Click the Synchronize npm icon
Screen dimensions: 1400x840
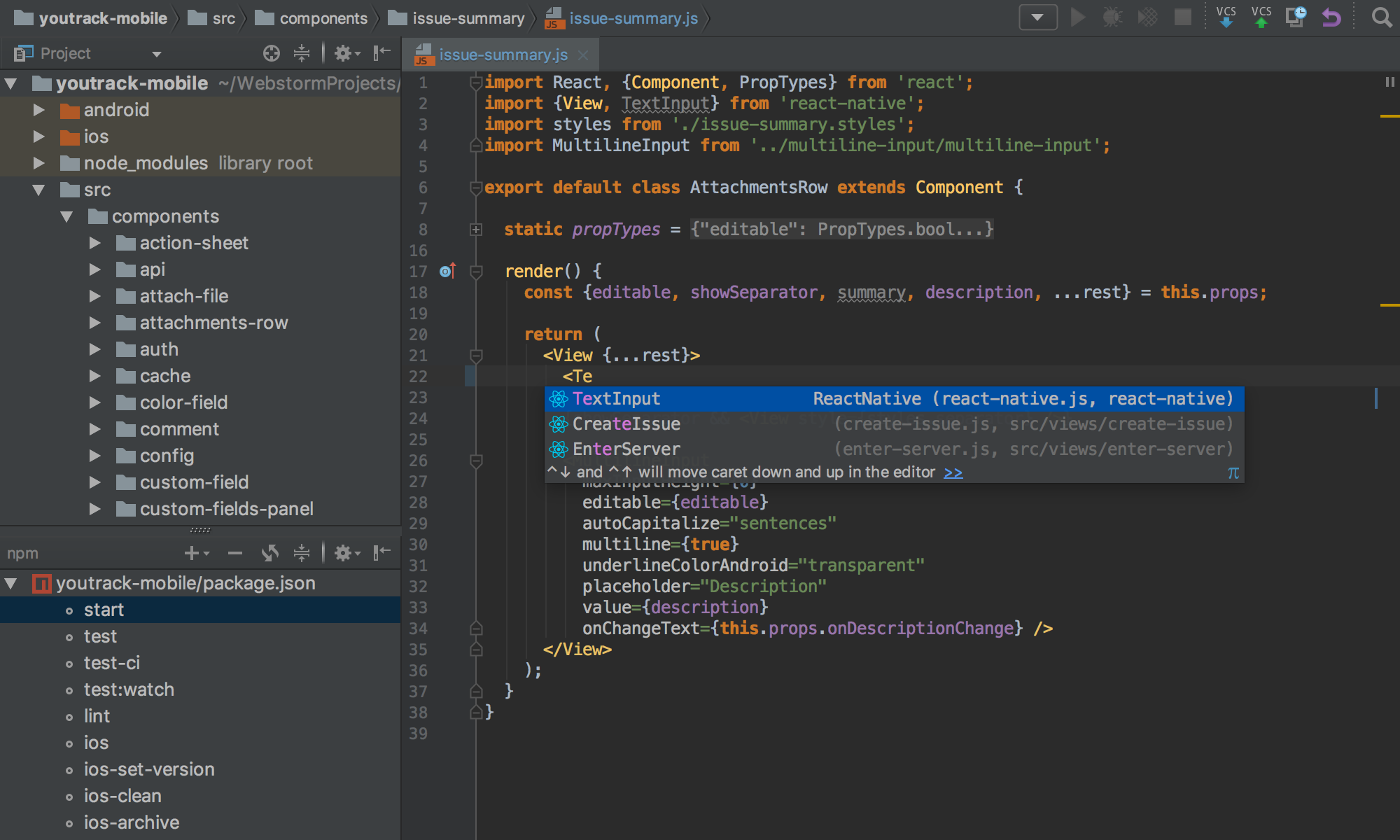271,553
